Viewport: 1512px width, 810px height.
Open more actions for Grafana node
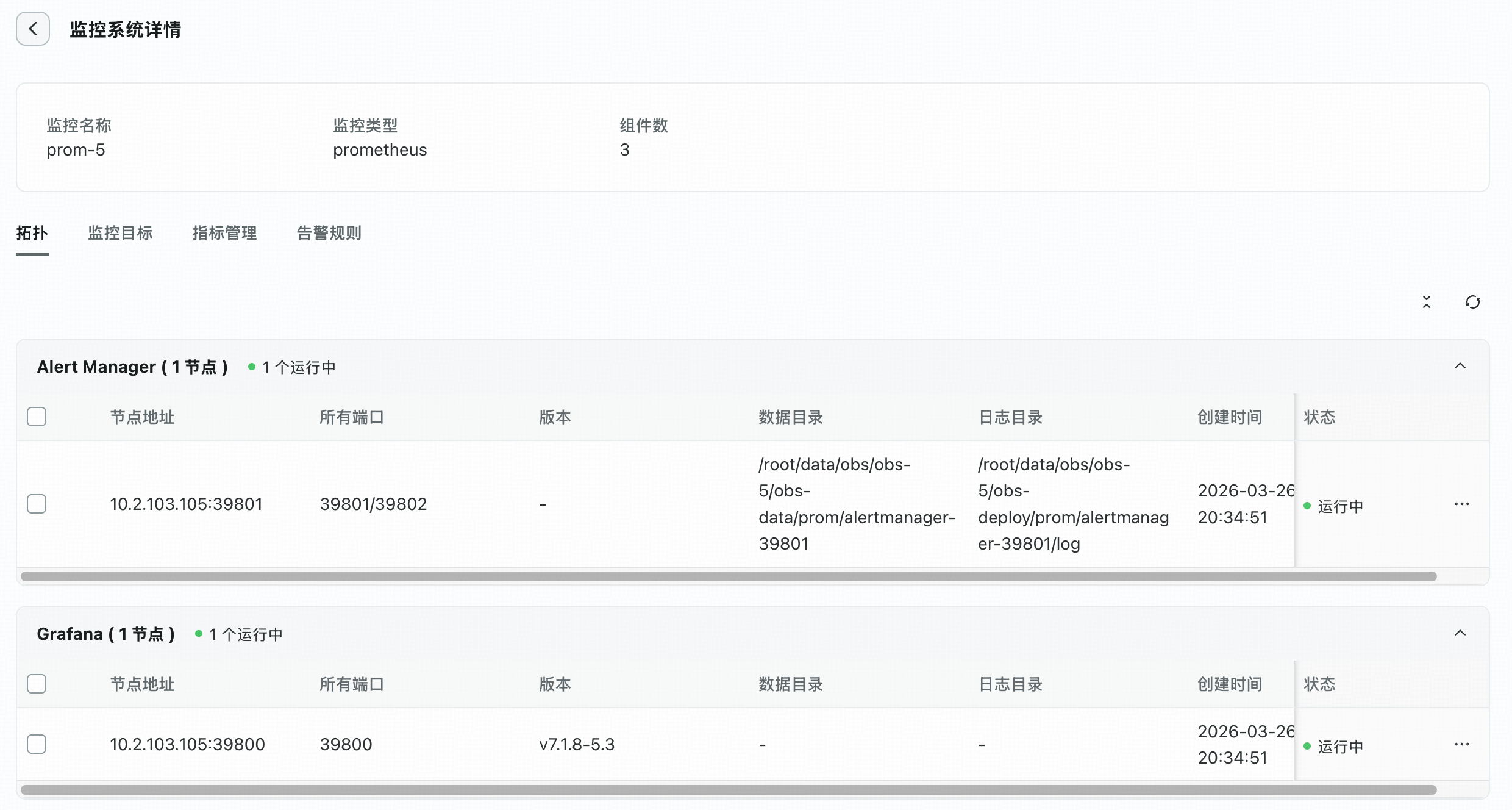coord(1462,744)
